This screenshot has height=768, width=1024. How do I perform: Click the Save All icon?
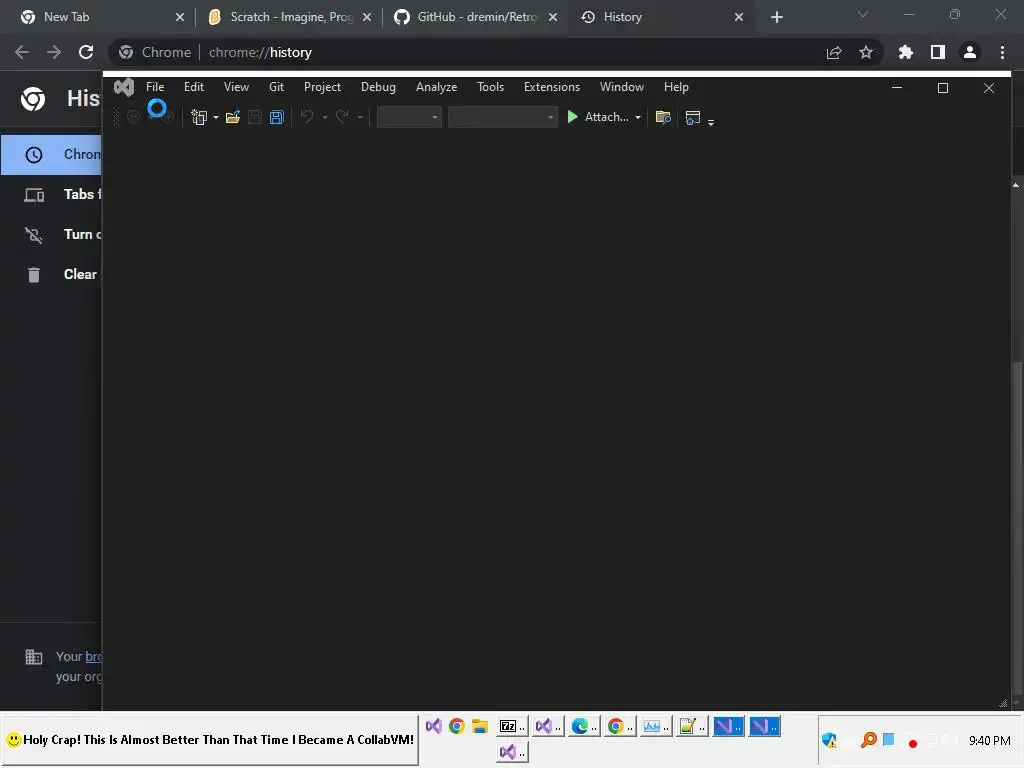(276, 117)
